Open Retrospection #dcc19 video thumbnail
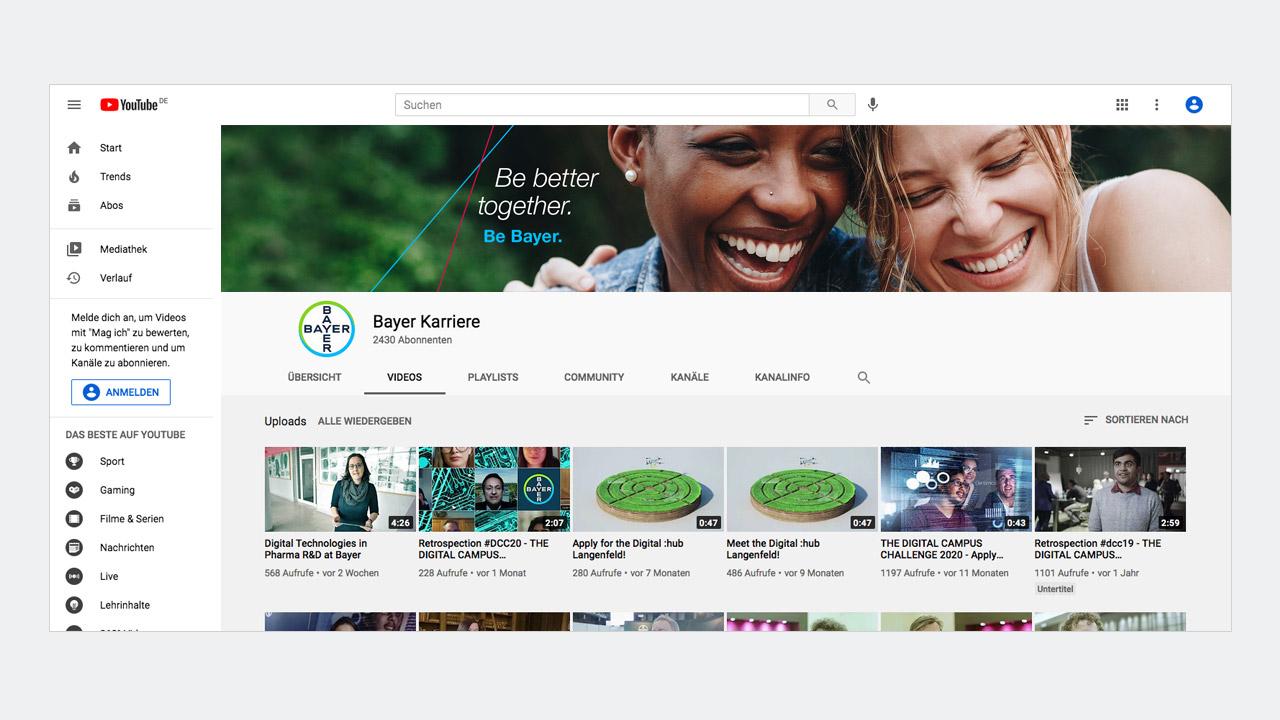 click(1110, 489)
